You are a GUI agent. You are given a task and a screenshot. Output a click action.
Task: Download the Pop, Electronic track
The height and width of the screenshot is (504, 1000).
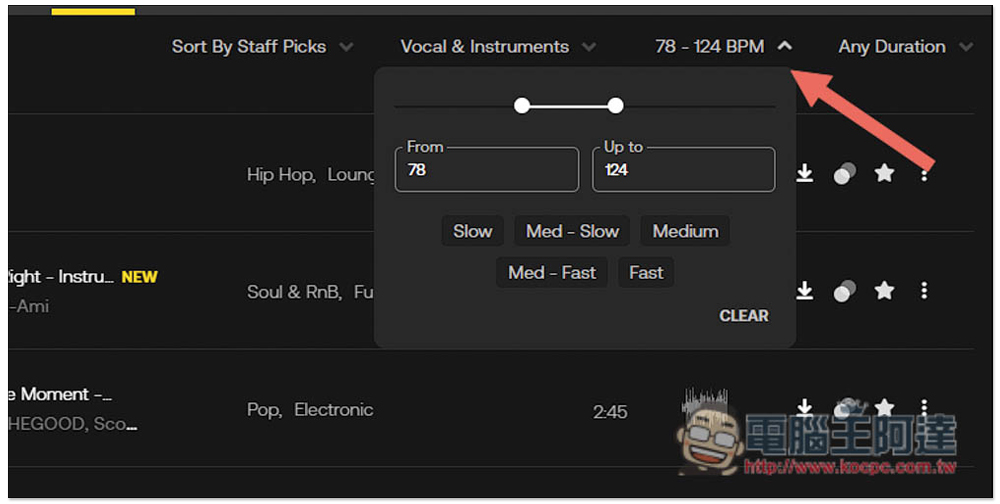pyautogui.click(x=804, y=407)
